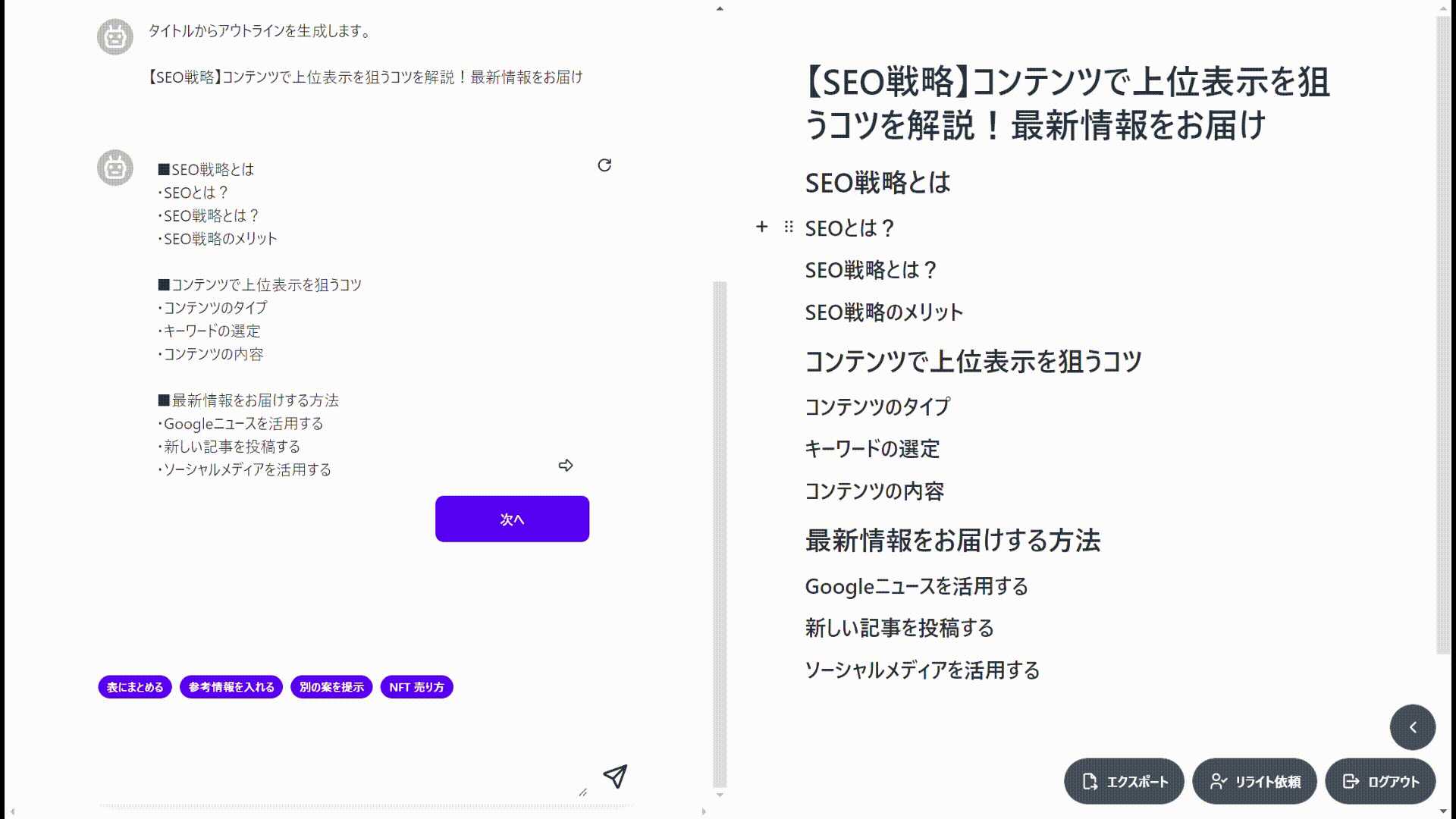Click the chat input resize grip

tap(582, 792)
